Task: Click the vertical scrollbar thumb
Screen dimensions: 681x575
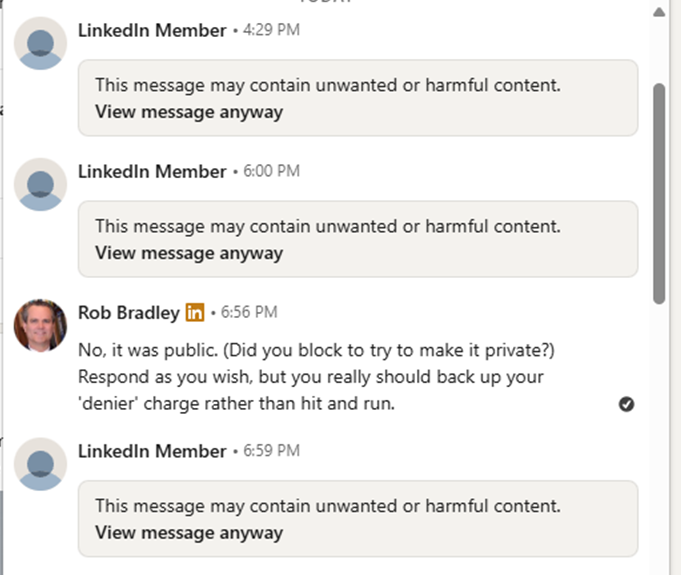Action: [x=659, y=194]
